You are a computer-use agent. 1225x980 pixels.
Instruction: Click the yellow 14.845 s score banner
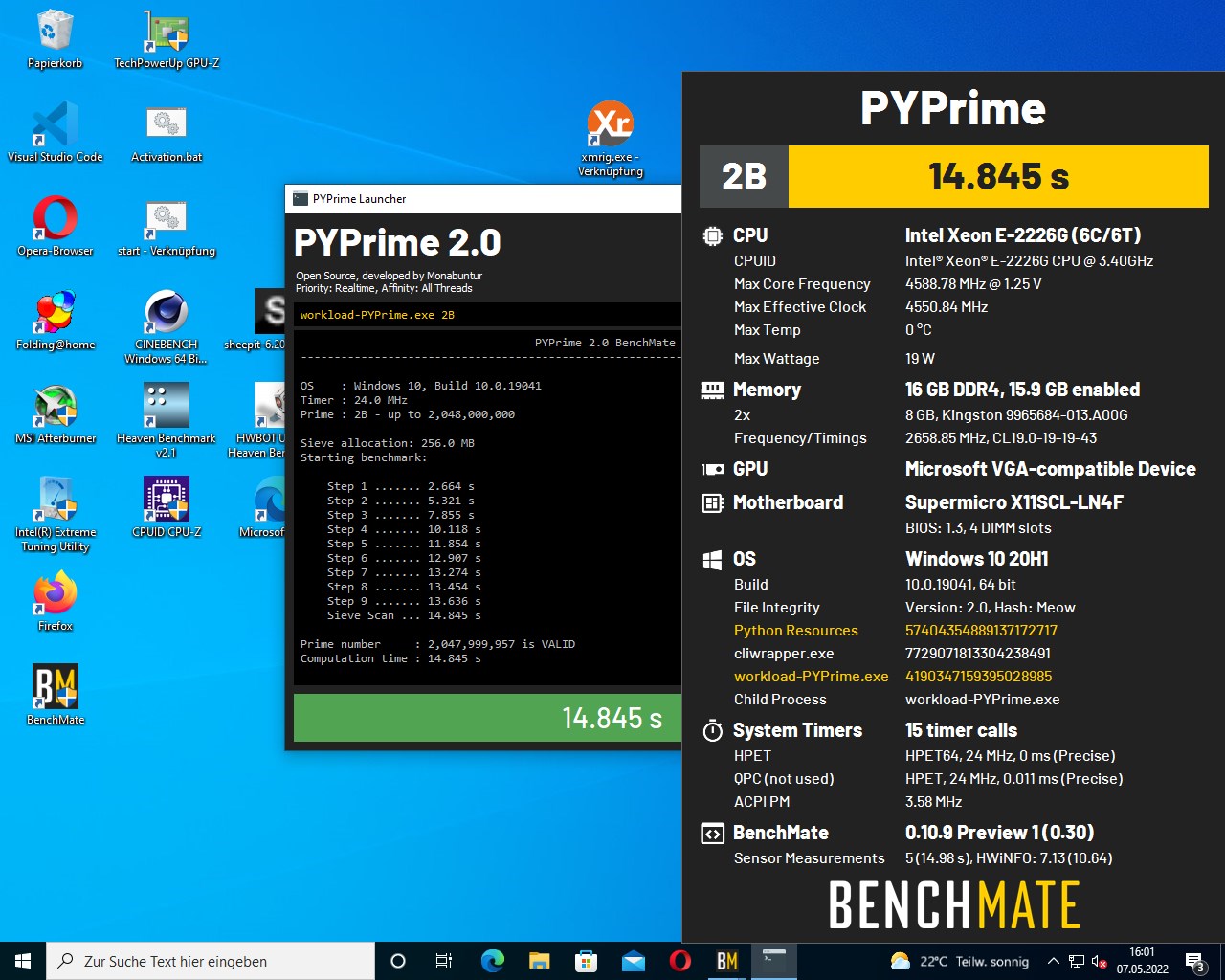point(998,176)
